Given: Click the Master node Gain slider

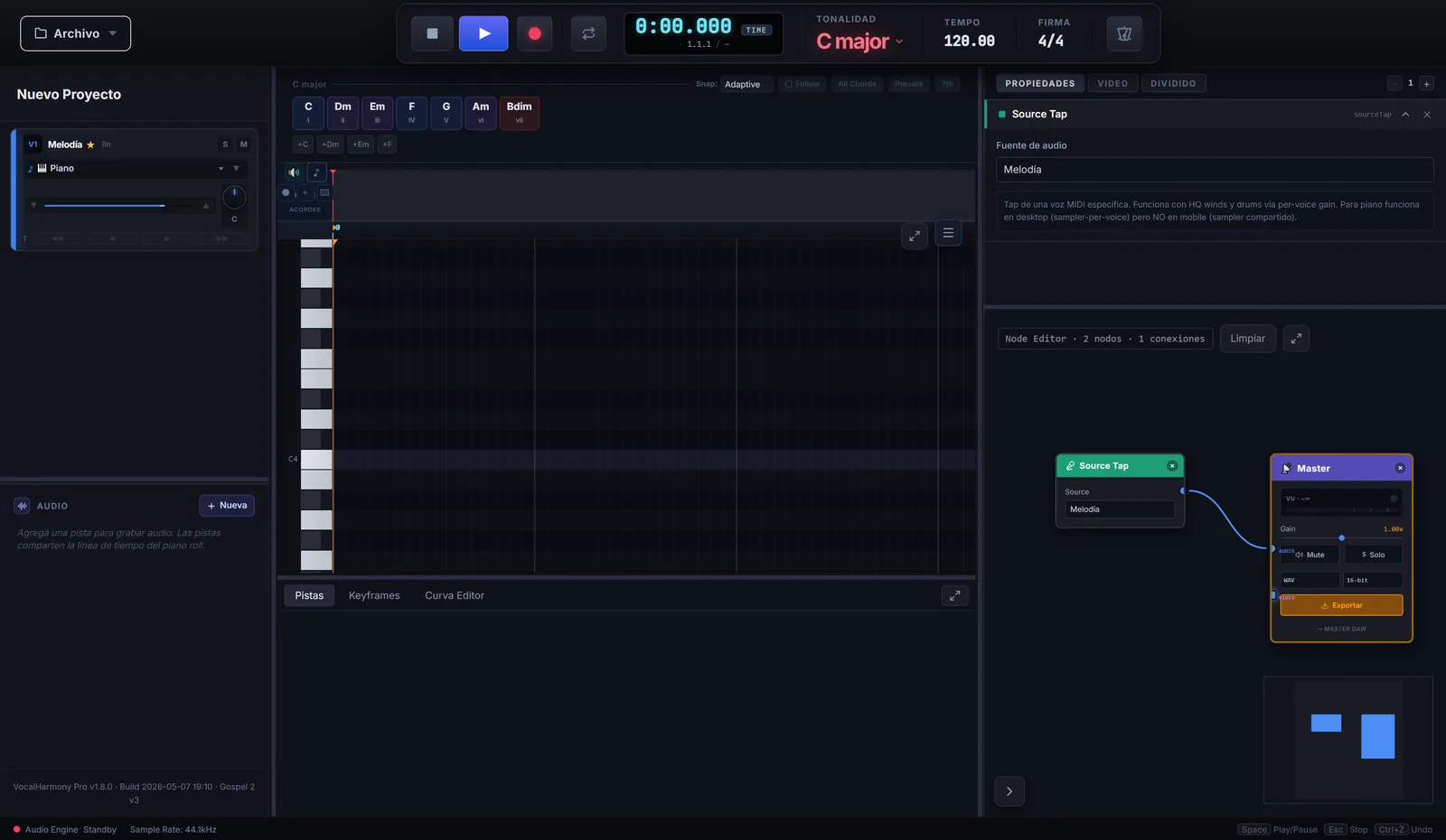Looking at the screenshot, I should click(1341, 538).
